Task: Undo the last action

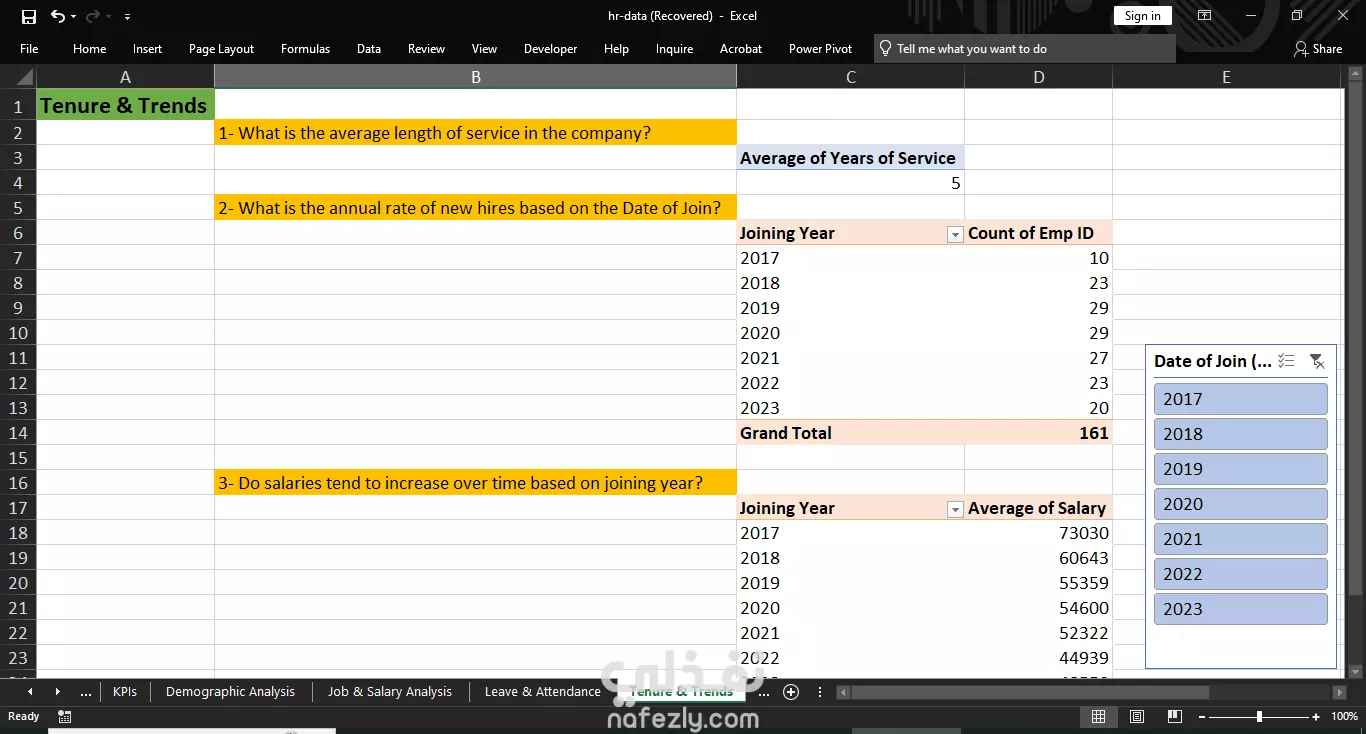Action: click(x=58, y=16)
